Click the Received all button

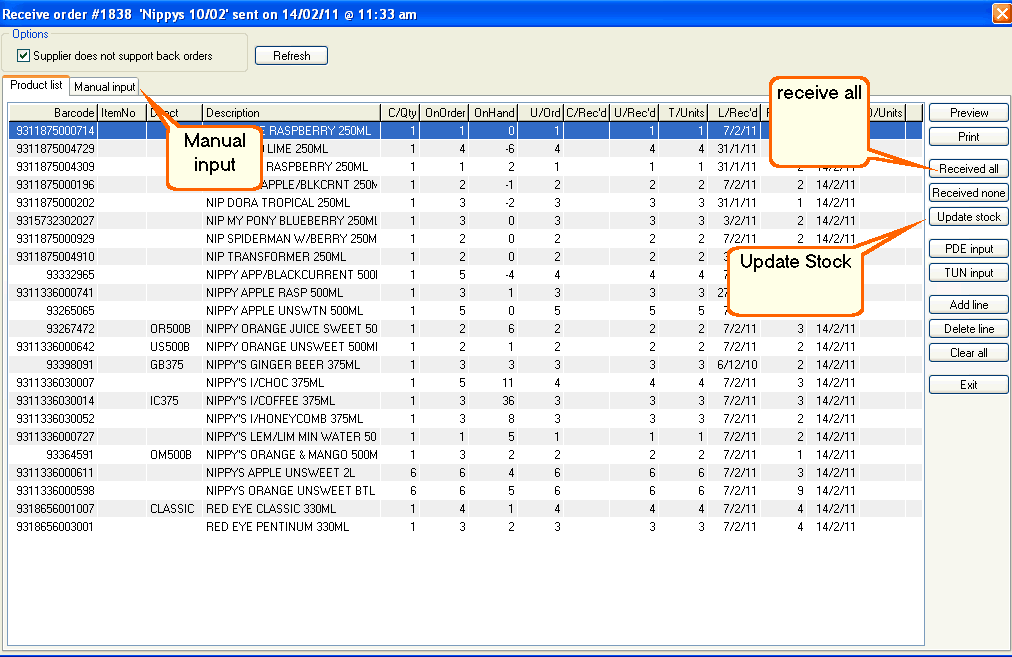click(968, 169)
